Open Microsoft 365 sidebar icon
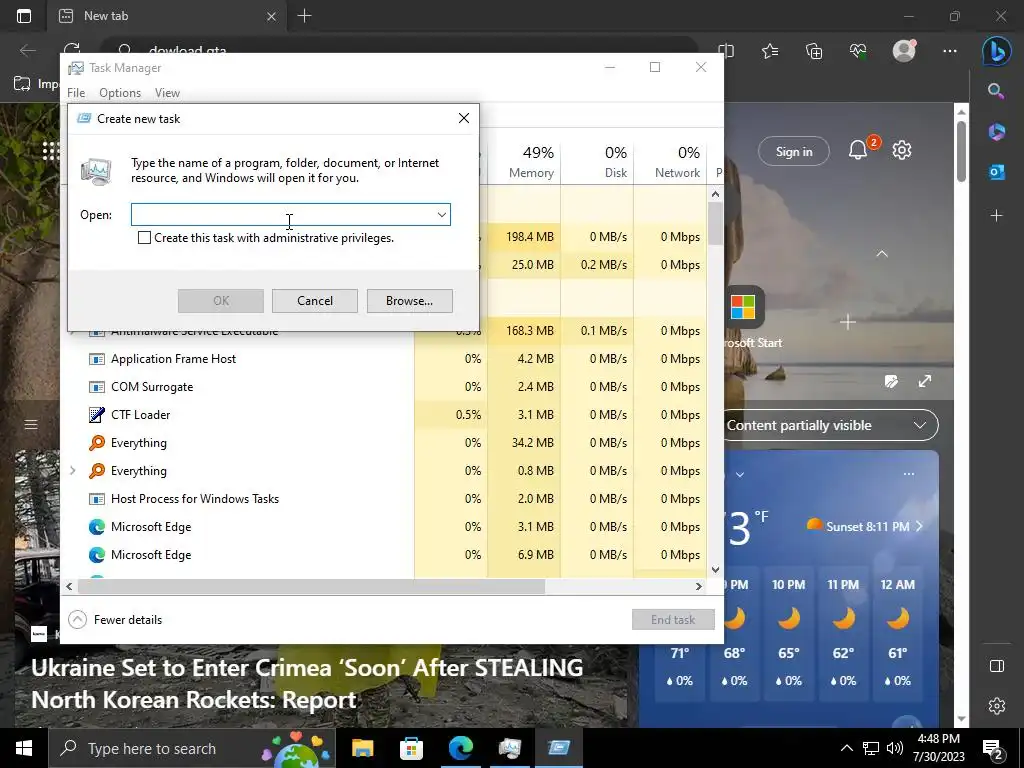The image size is (1024, 768). [x=997, y=131]
